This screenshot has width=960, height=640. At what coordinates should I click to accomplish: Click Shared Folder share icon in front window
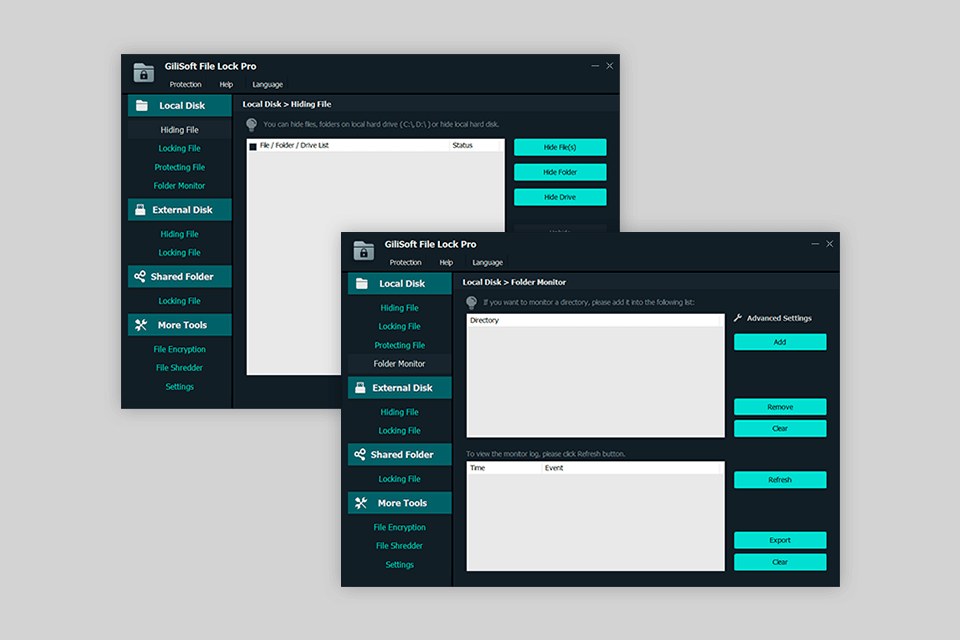pos(360,454)
